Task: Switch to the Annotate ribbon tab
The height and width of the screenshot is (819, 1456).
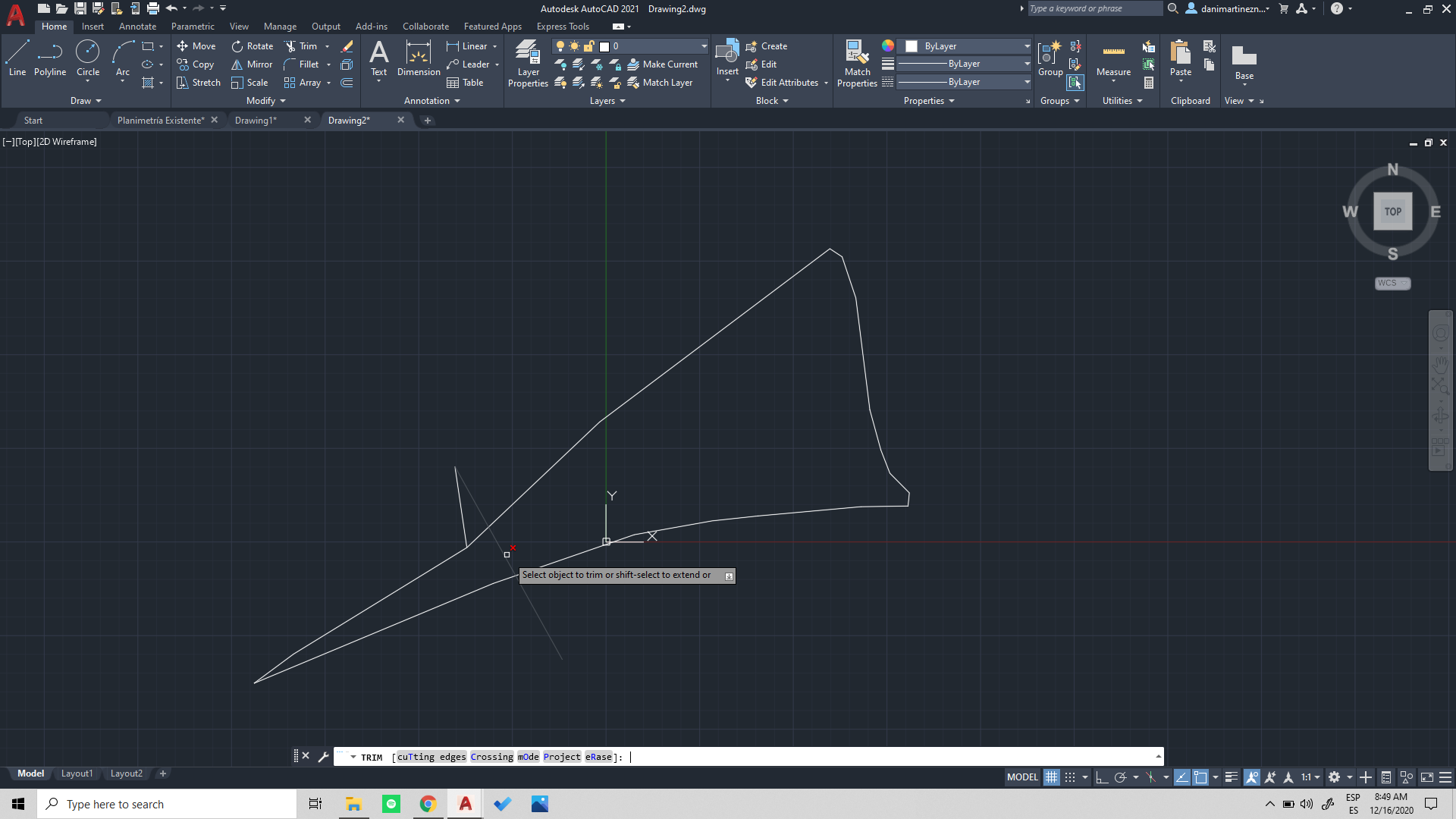Action: tap(137, 26)
